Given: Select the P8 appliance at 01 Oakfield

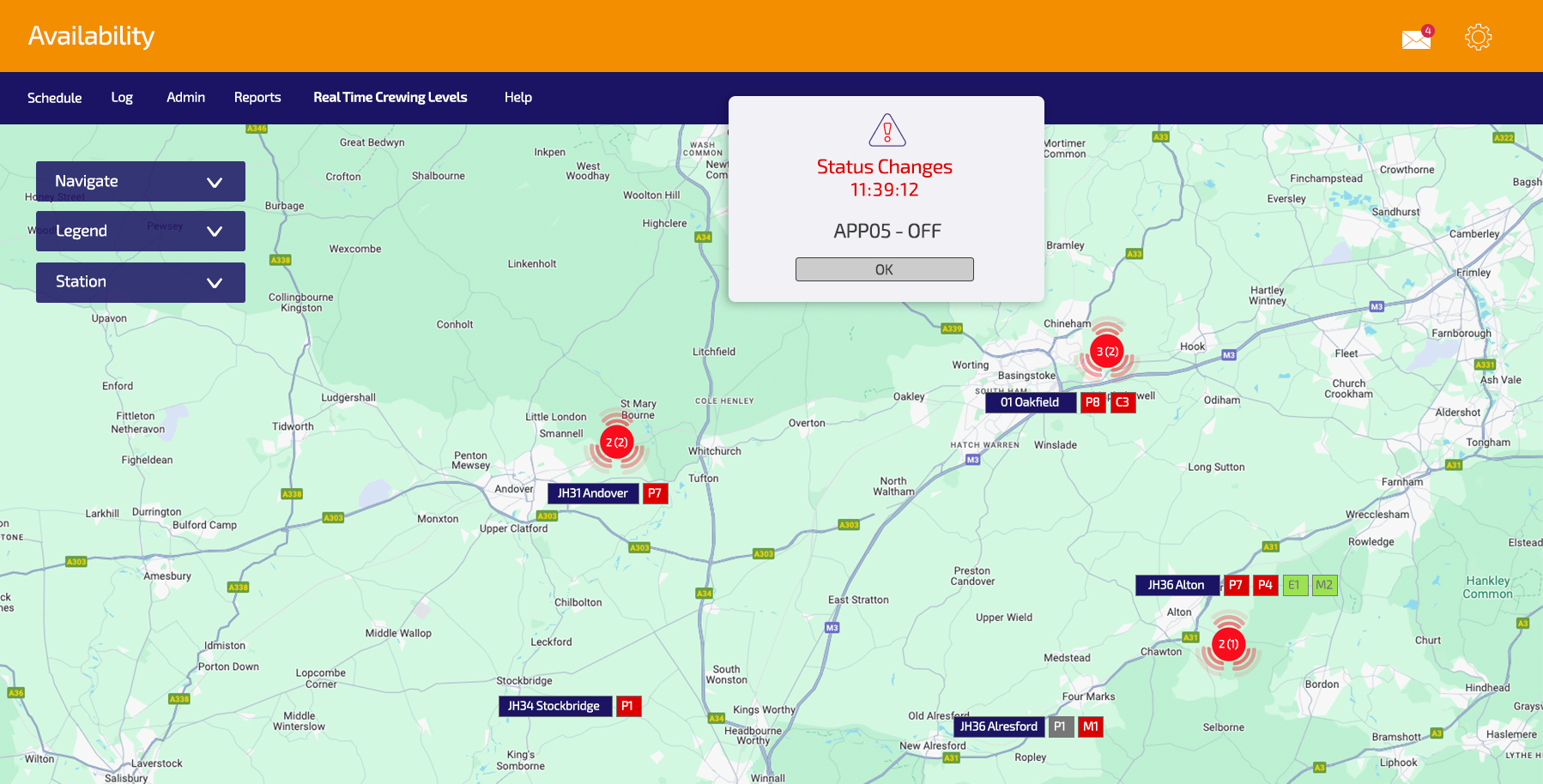Looking at the screenshot, I should (x=1092, y=402).
